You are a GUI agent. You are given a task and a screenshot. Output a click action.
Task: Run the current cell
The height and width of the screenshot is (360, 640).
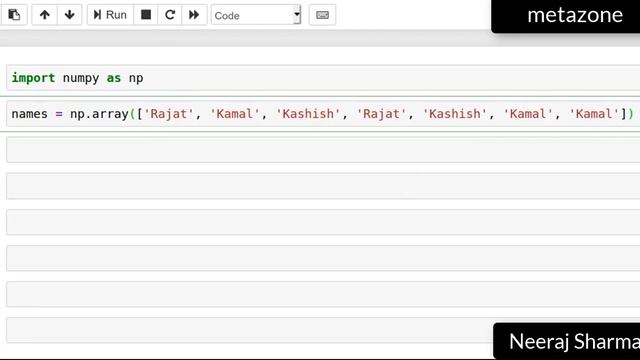tap(110, 15)
